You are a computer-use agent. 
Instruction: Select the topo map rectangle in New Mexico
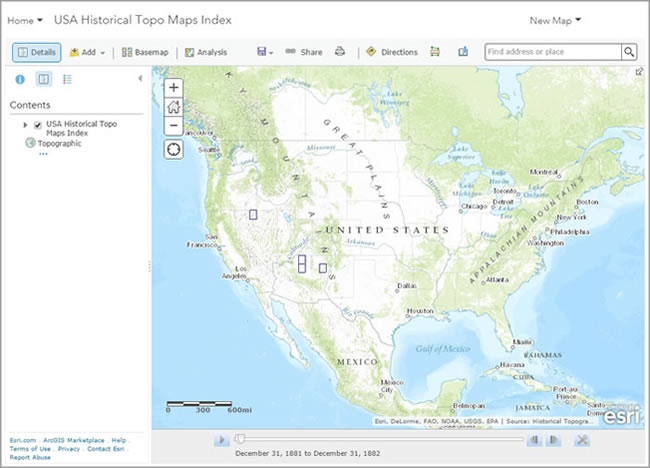(323, 268)
